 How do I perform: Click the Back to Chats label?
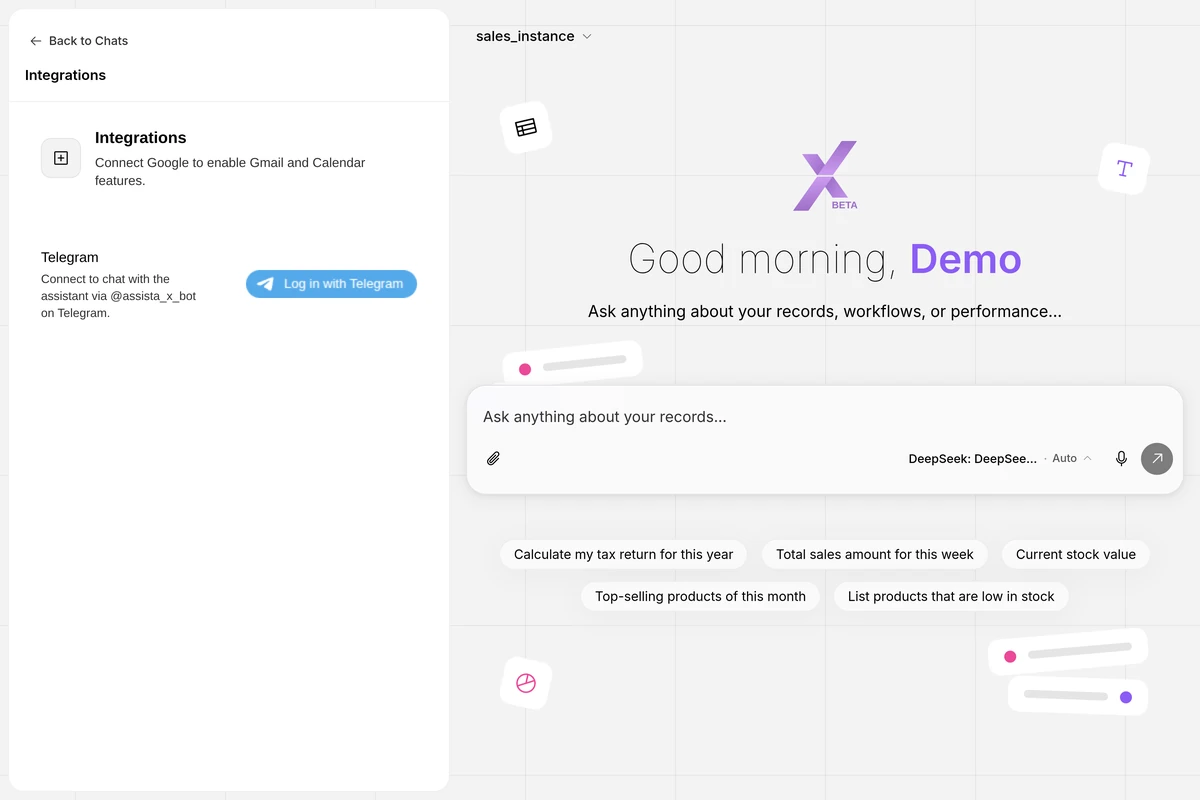pos(88,41)
